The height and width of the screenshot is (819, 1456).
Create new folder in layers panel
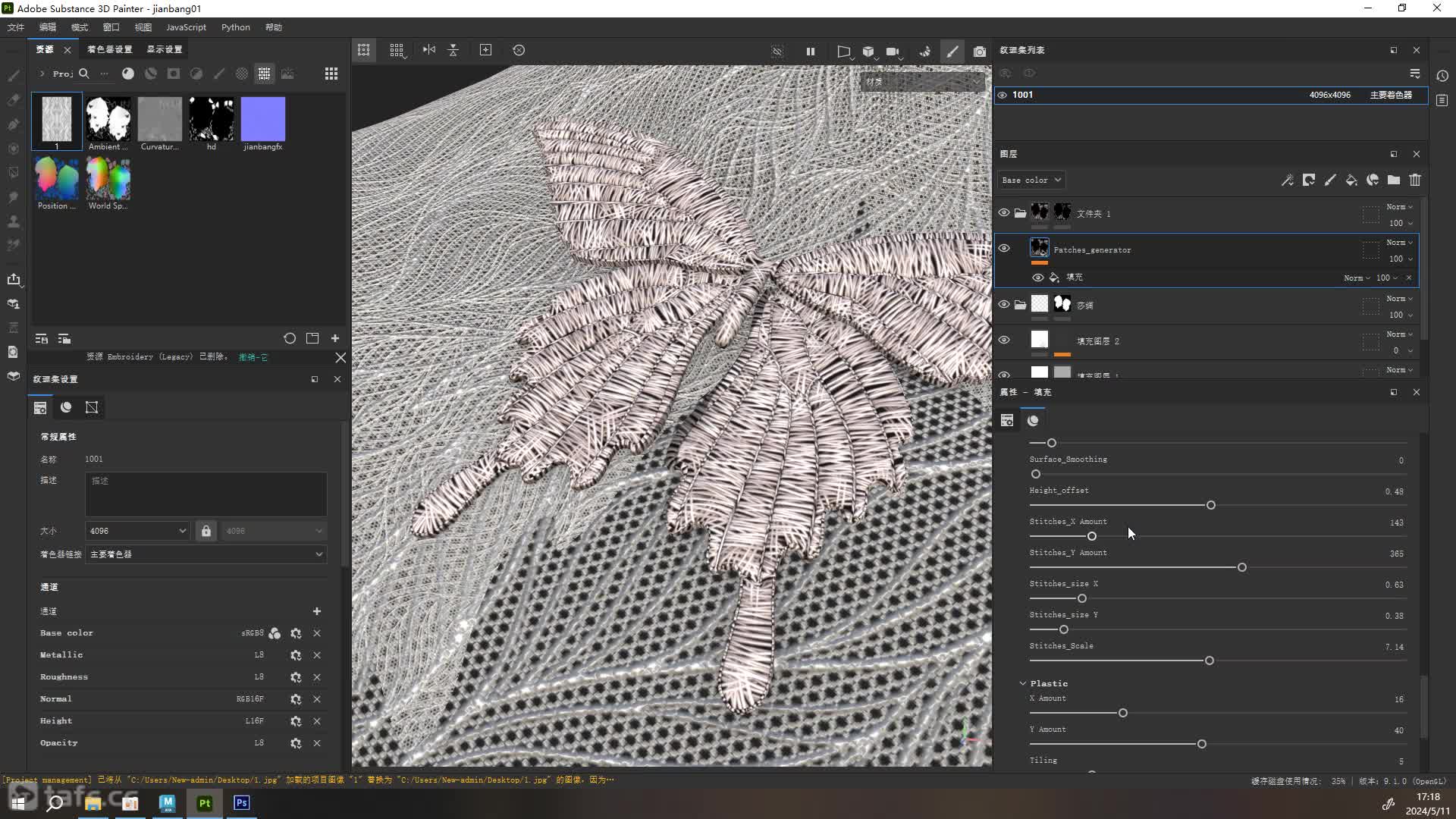click(x=1394, y=180)
